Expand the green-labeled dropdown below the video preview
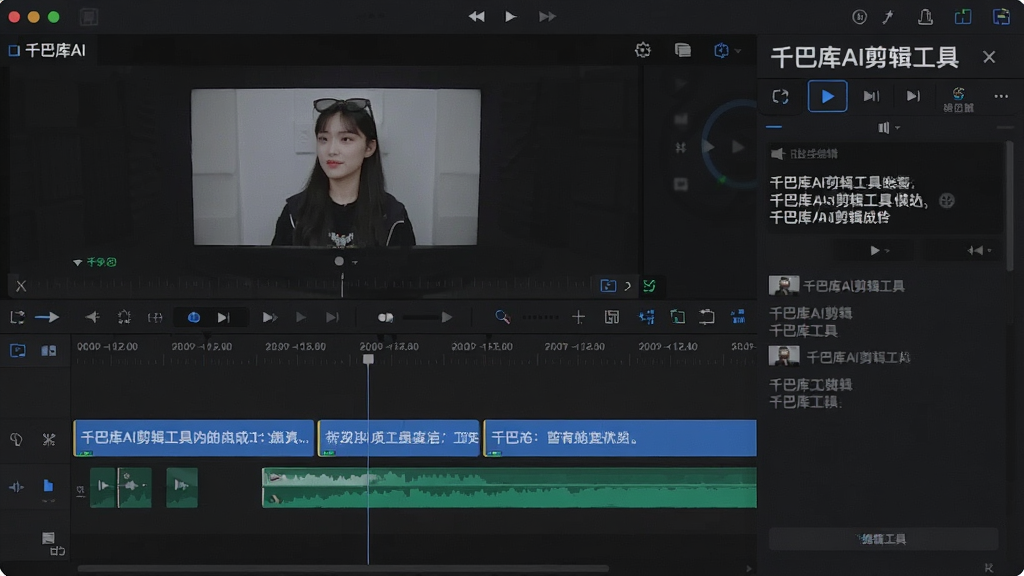Image resolution: width=1024 pixels, height=576 pixels. (95, 262)
